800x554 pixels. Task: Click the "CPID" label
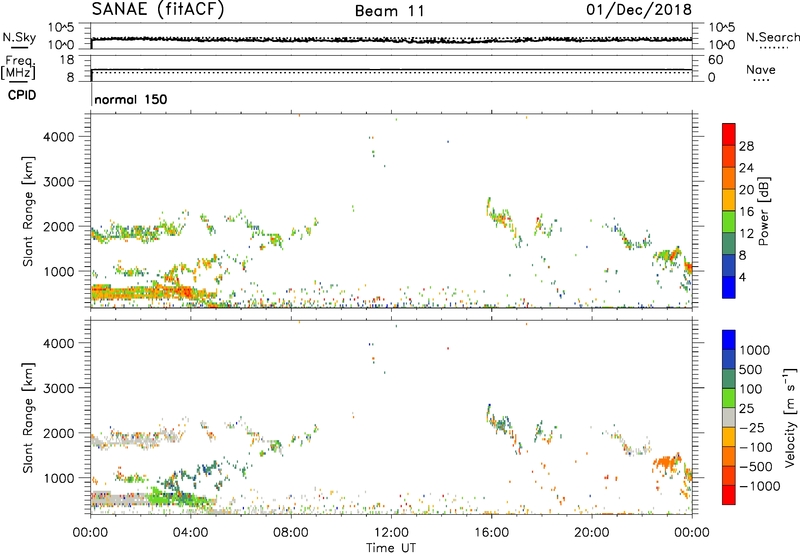[21, 95]
